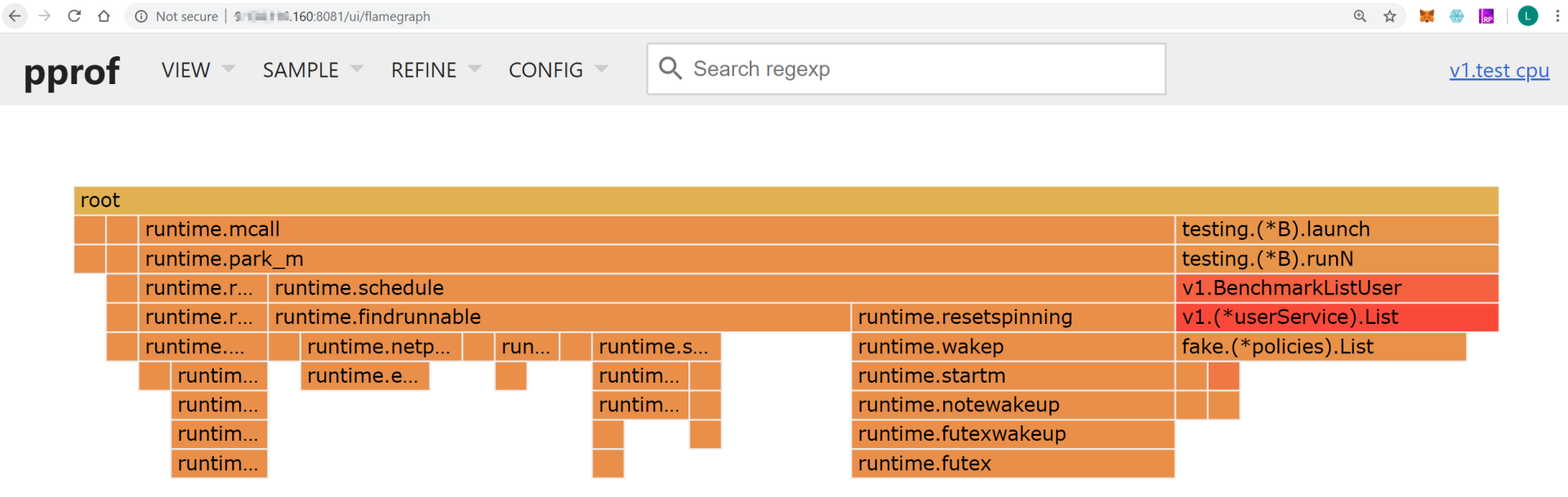Expand the VIEW dropdown menu

click(x=198, y=70)
